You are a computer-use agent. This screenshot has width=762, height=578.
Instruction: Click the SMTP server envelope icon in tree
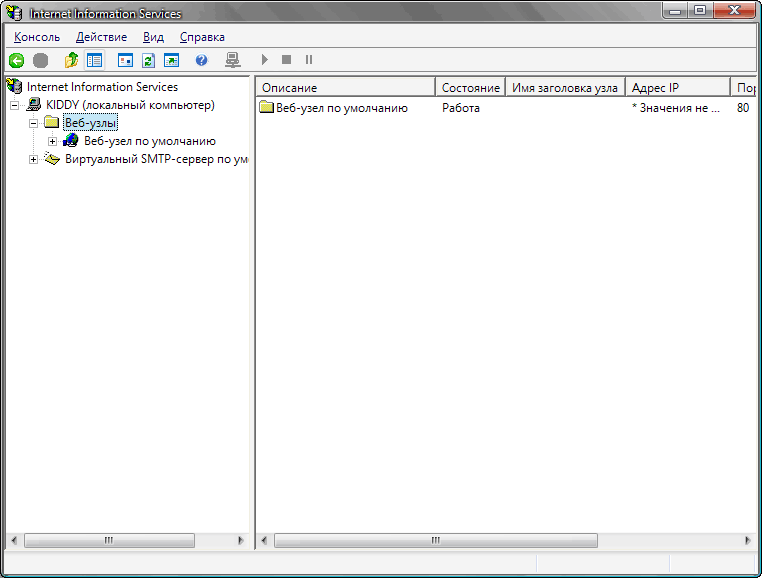52,158
